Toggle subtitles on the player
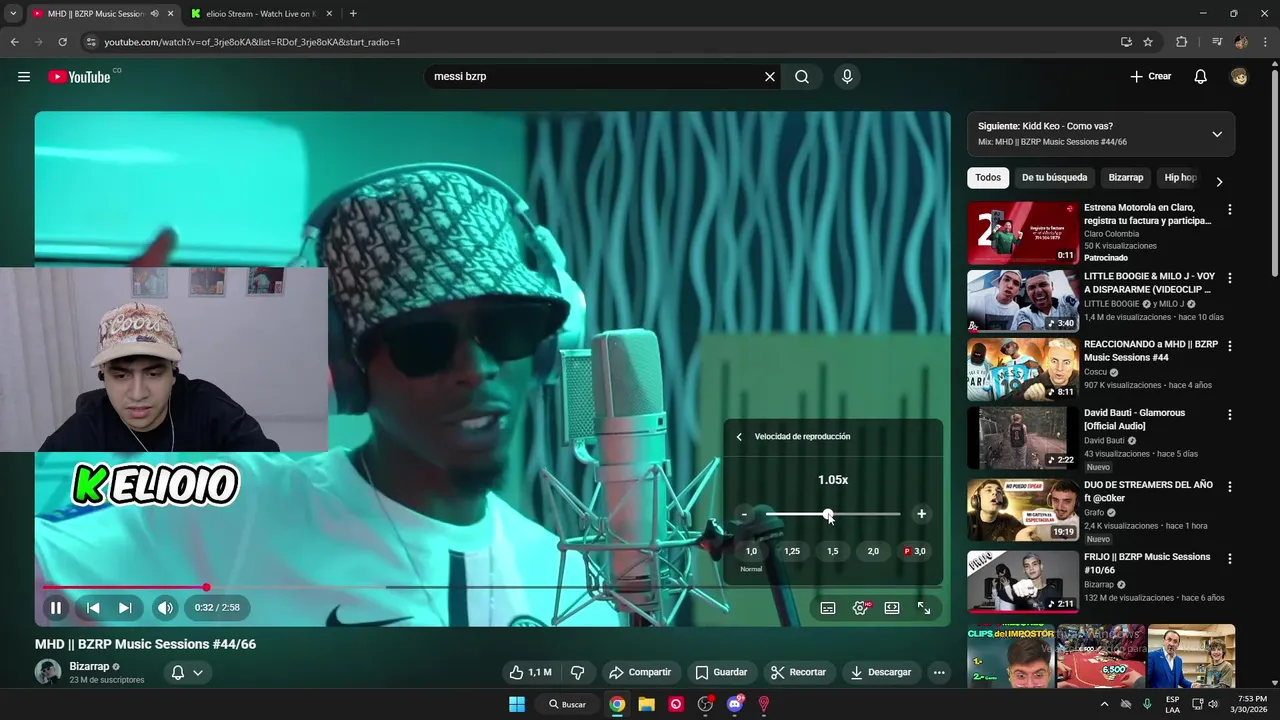1280x720 pixels. [828, 608]
